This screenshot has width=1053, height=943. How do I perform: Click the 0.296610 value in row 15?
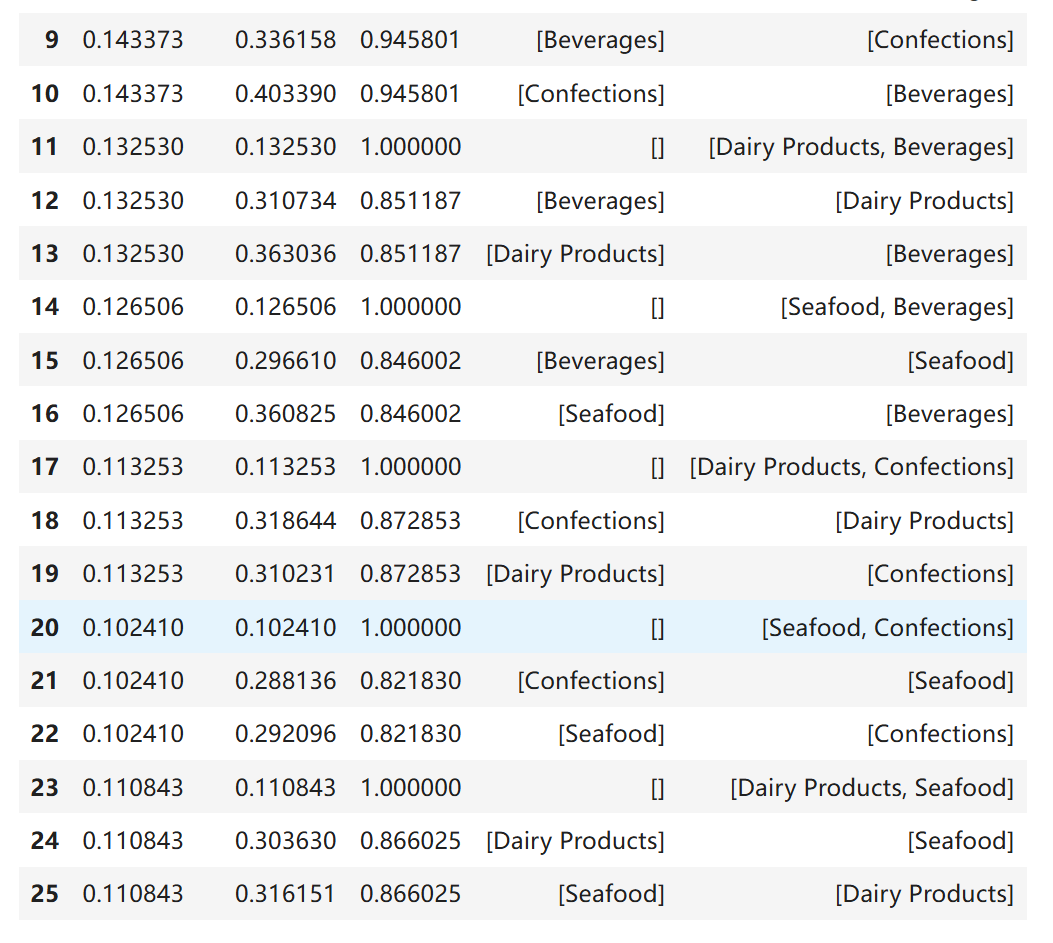click(x=285, y=361)
